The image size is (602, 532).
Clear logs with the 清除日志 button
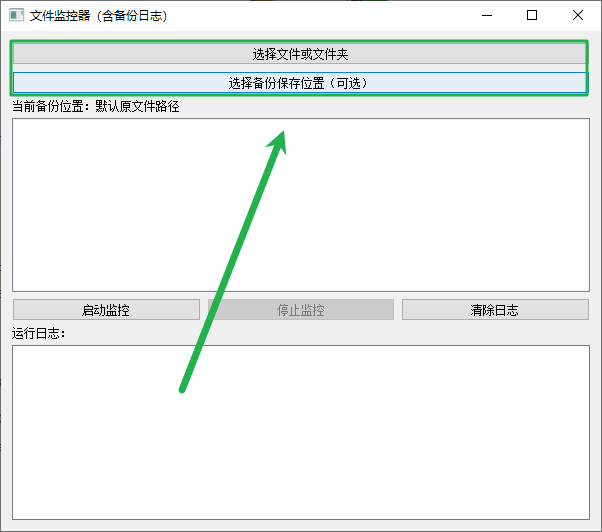pos(494,310)
